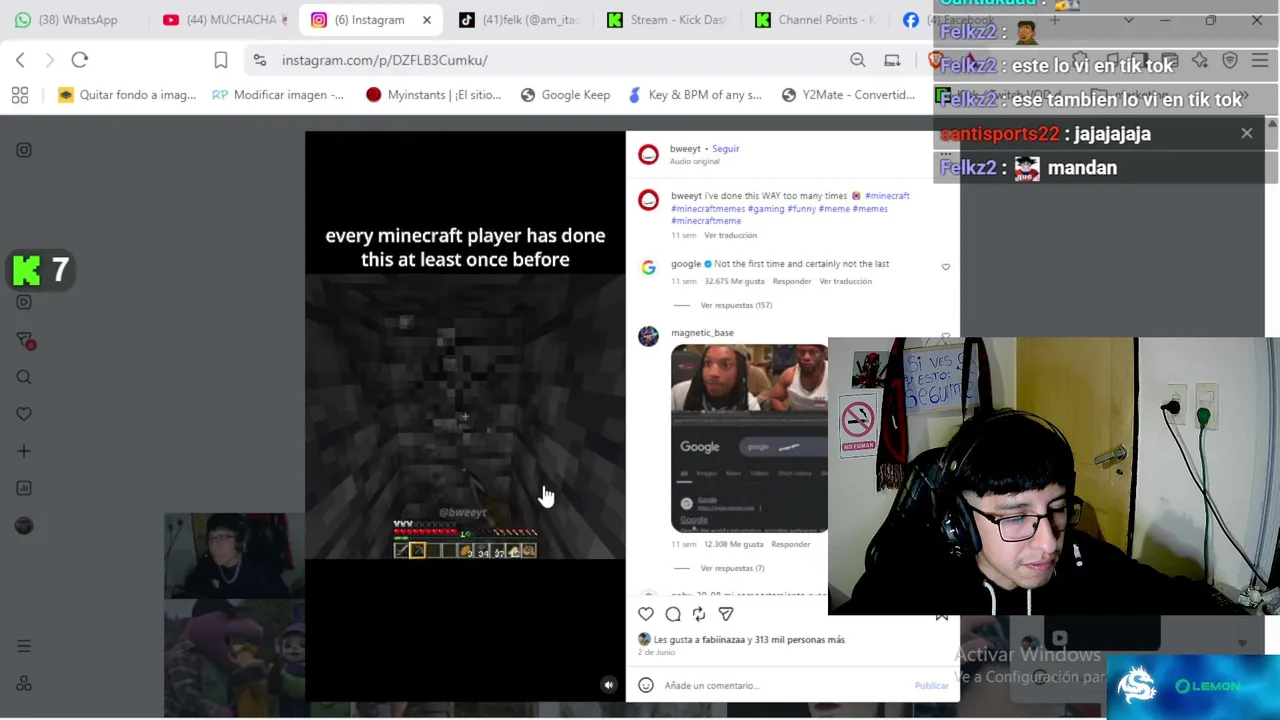Open magnetic_base's avatar beside the comment
The image size is (1280, 720).
(649, 336)
